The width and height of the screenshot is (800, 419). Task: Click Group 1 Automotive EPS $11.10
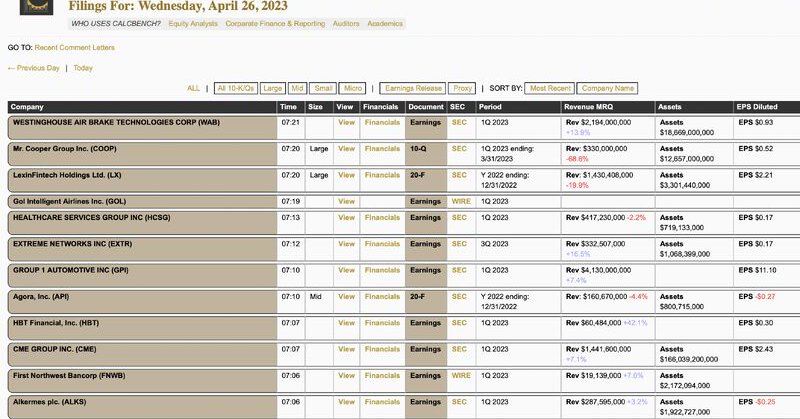(766, 270)
